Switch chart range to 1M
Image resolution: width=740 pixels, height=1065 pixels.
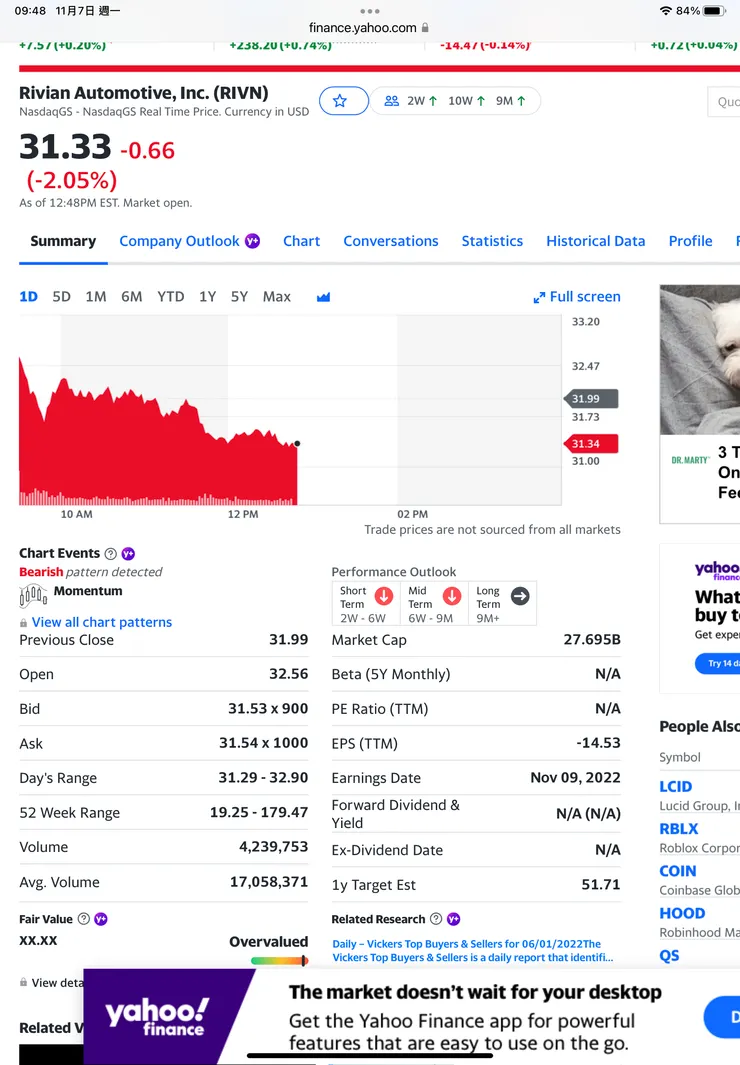tap(96, 297)
